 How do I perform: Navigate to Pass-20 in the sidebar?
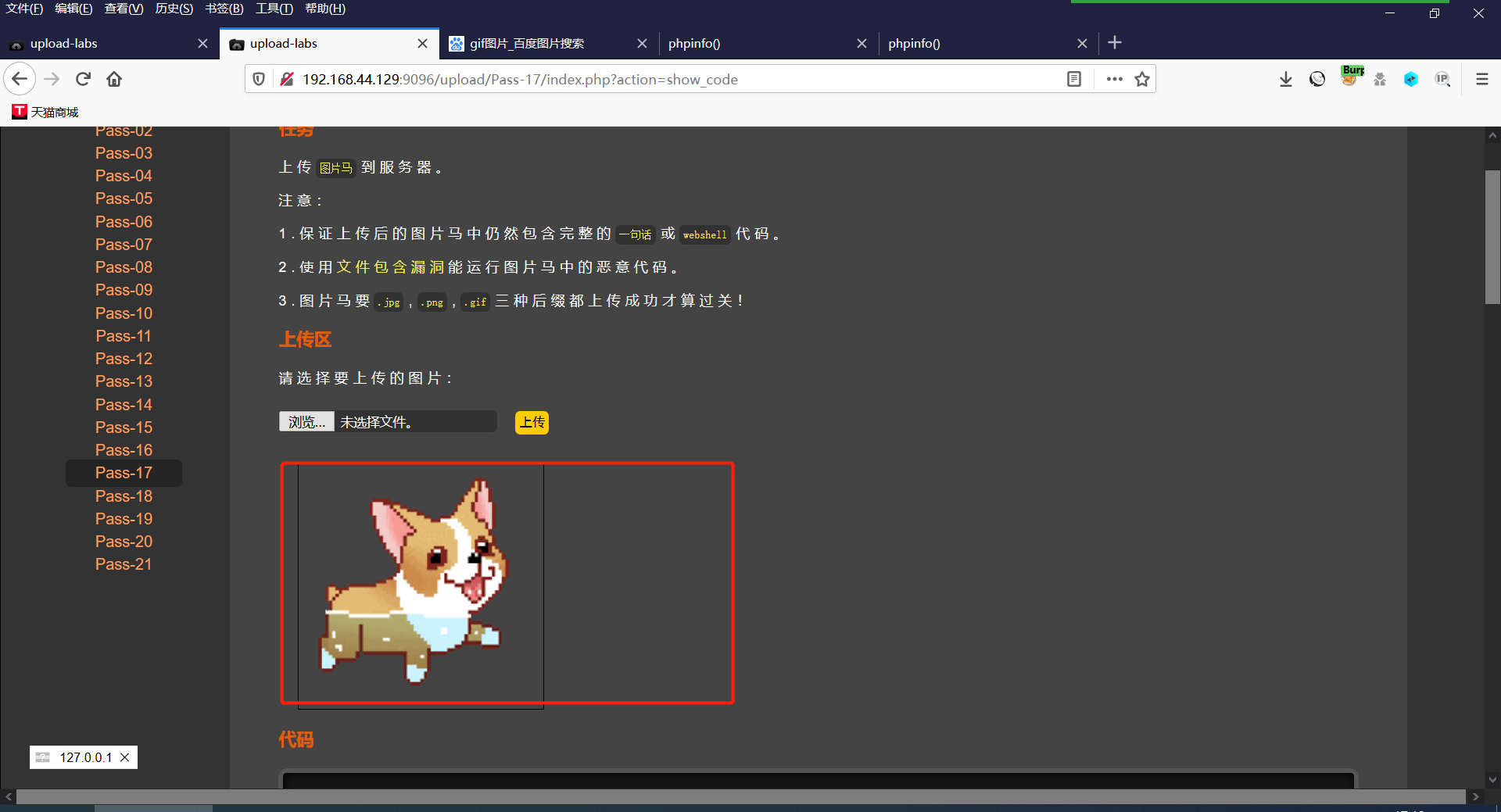(124, 542)
